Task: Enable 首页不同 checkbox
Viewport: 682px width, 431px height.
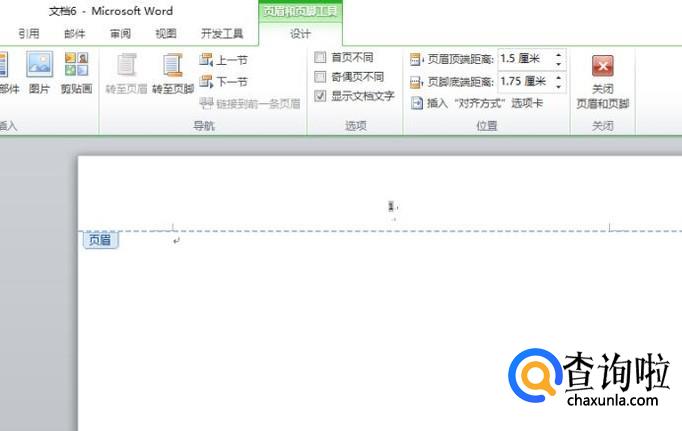Action: pos(320,57)
